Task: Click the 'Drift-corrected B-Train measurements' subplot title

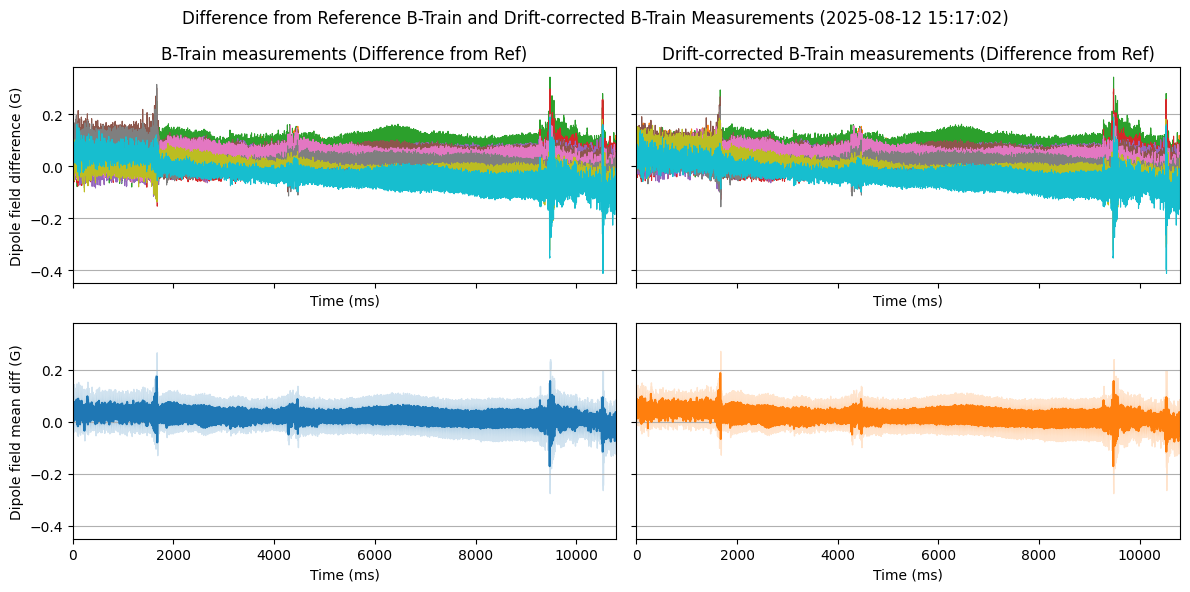Action: point(907,54)
